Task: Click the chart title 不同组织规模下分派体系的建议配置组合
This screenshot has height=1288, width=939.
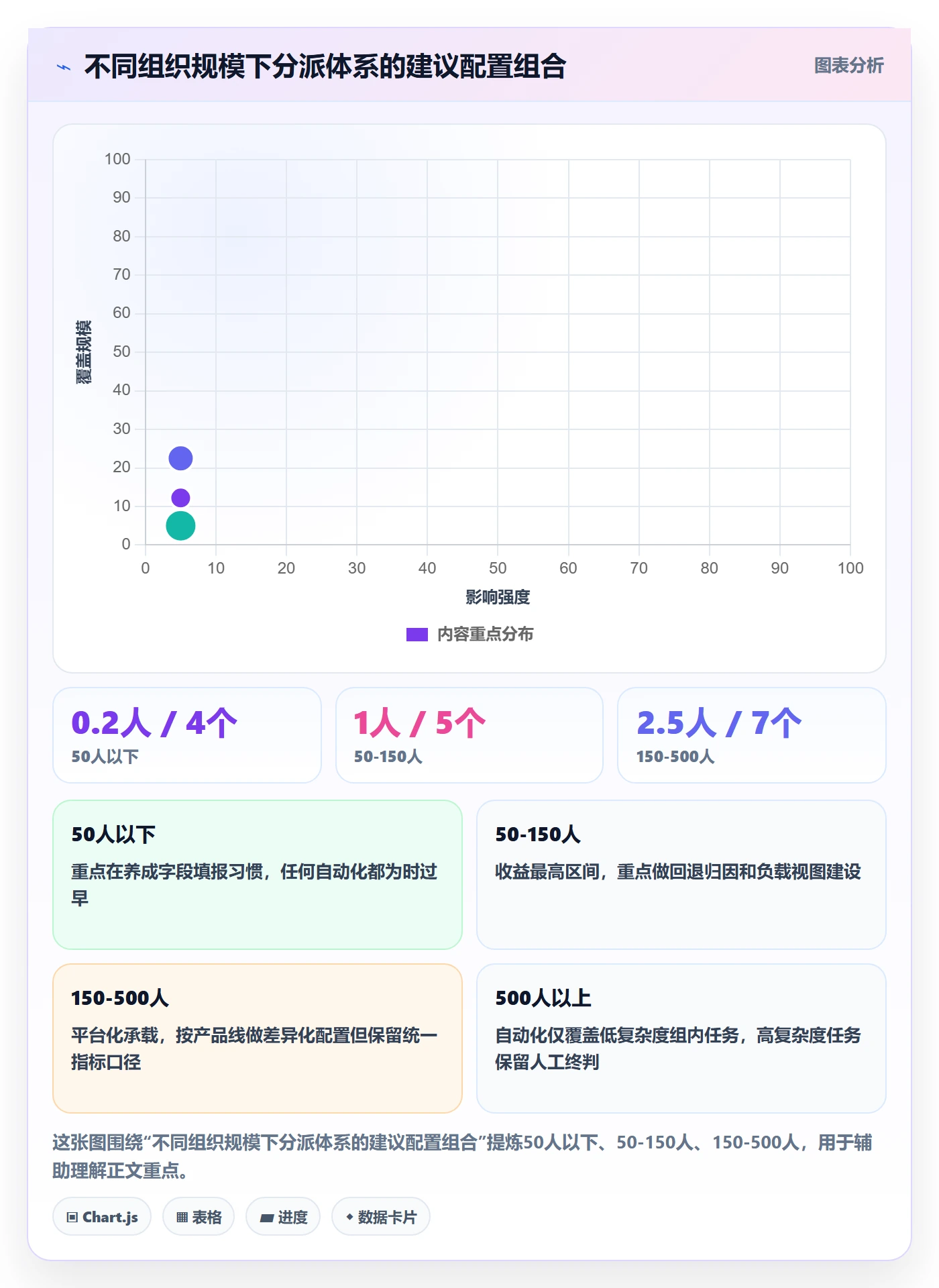Action: (325, 66)
